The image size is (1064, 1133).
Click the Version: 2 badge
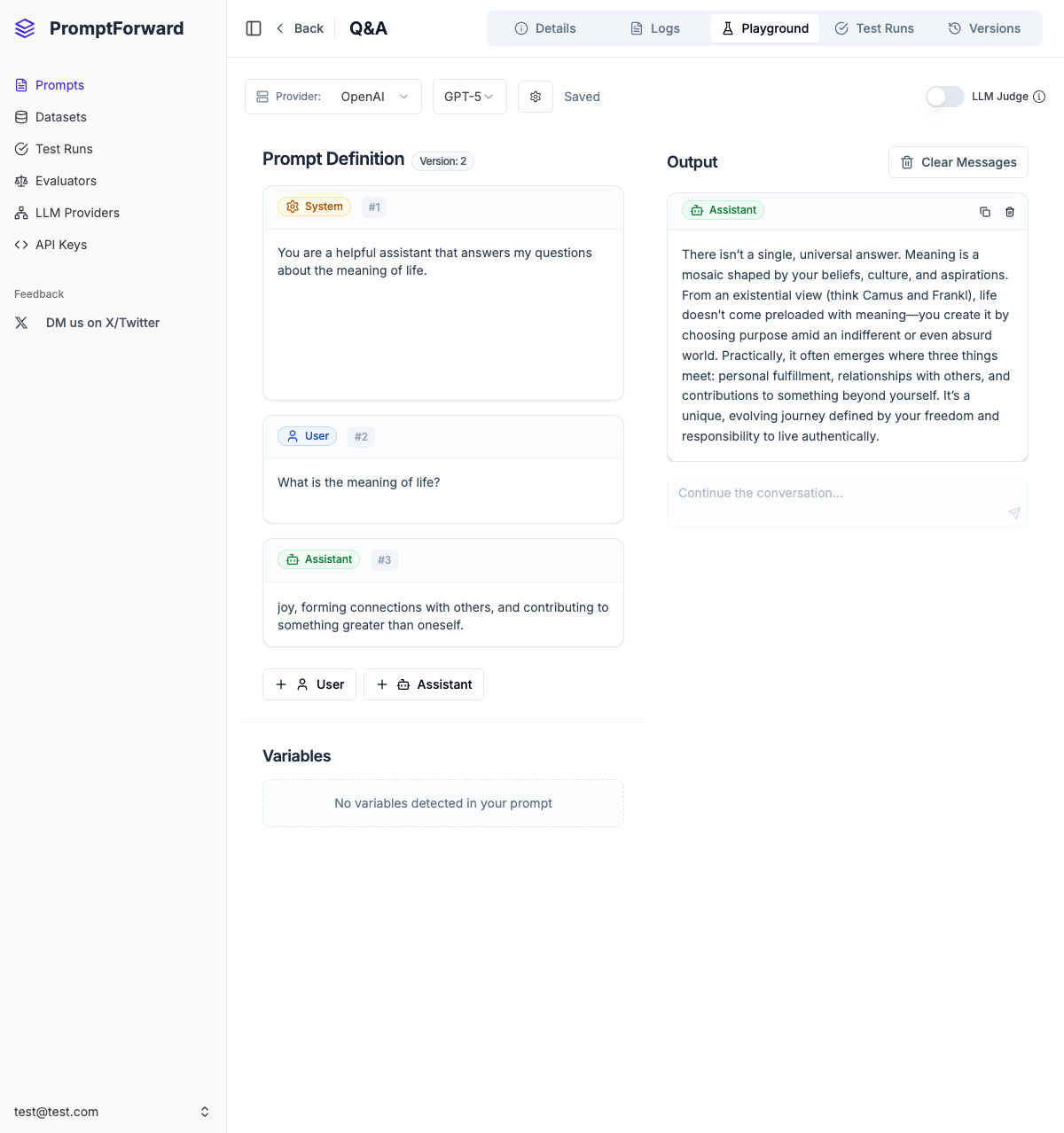442,161
